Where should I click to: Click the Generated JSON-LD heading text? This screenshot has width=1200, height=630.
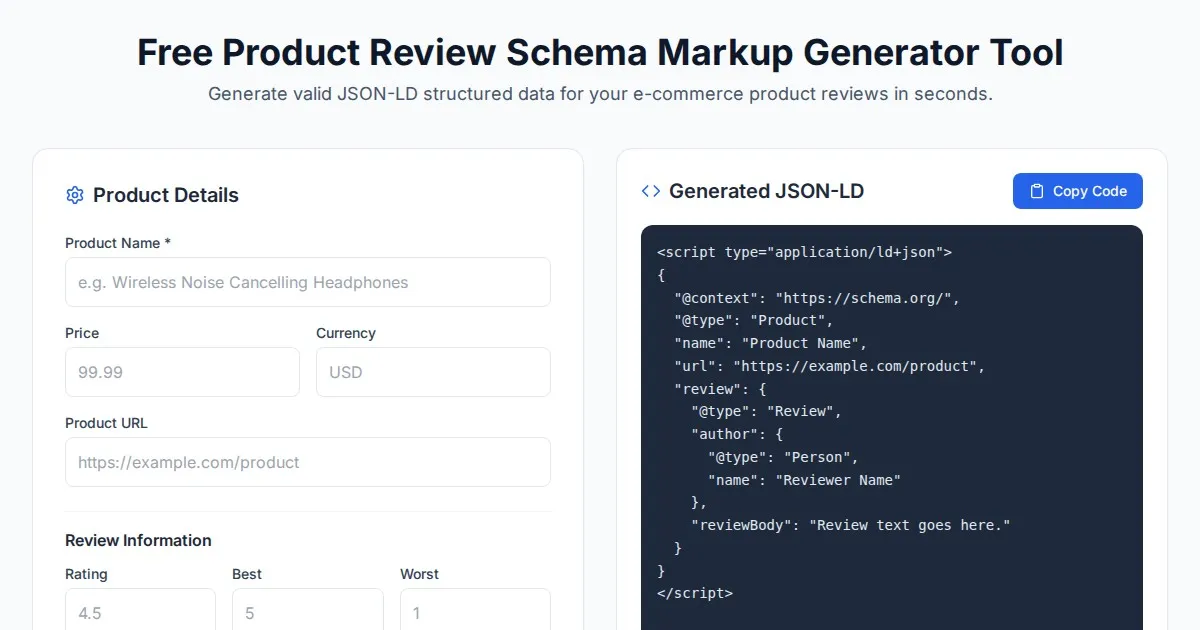coord(766,191)
